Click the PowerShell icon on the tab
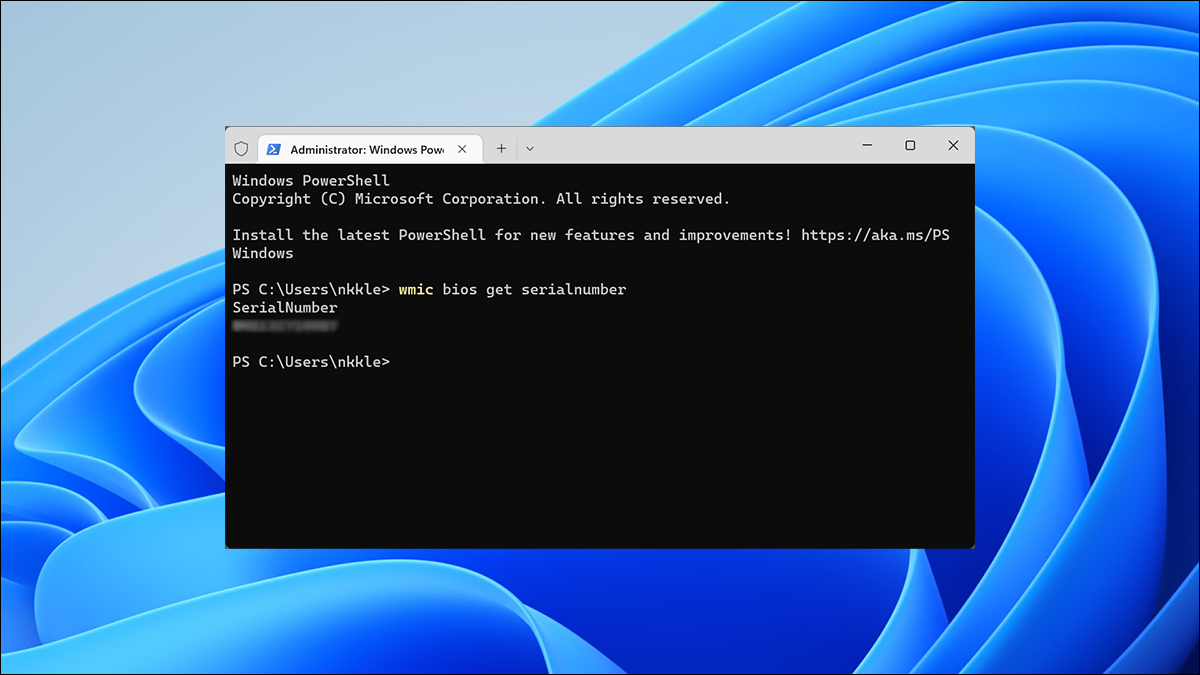The width and height of the screenshot is (1200, 675). point(273,149)
